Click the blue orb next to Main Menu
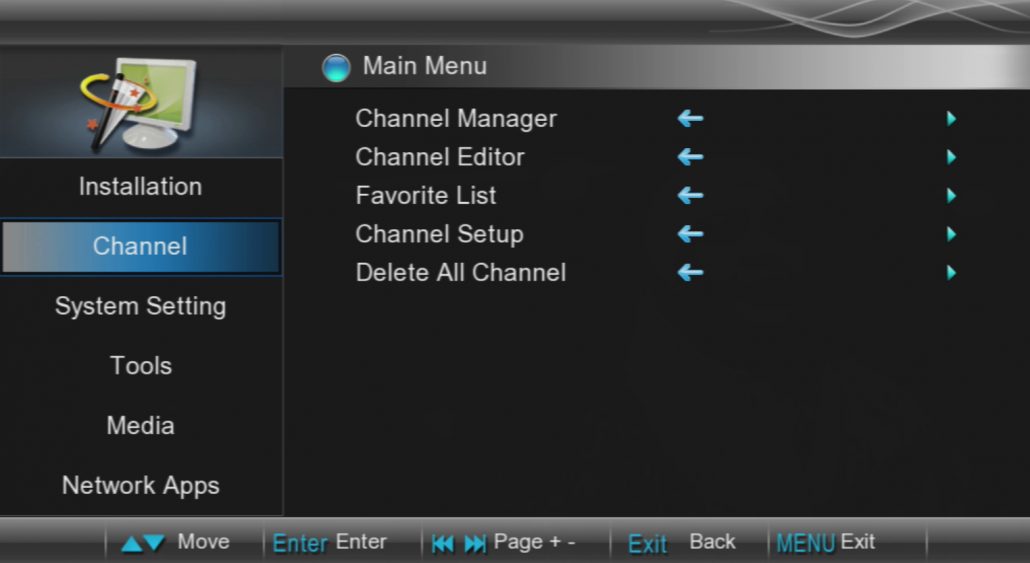This screenshot has height=563, width=1030. (336, 68)
